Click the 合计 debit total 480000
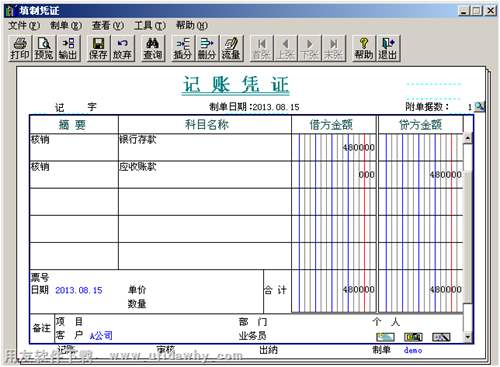The height and width of the screenshot is (367, 500). 358,289
